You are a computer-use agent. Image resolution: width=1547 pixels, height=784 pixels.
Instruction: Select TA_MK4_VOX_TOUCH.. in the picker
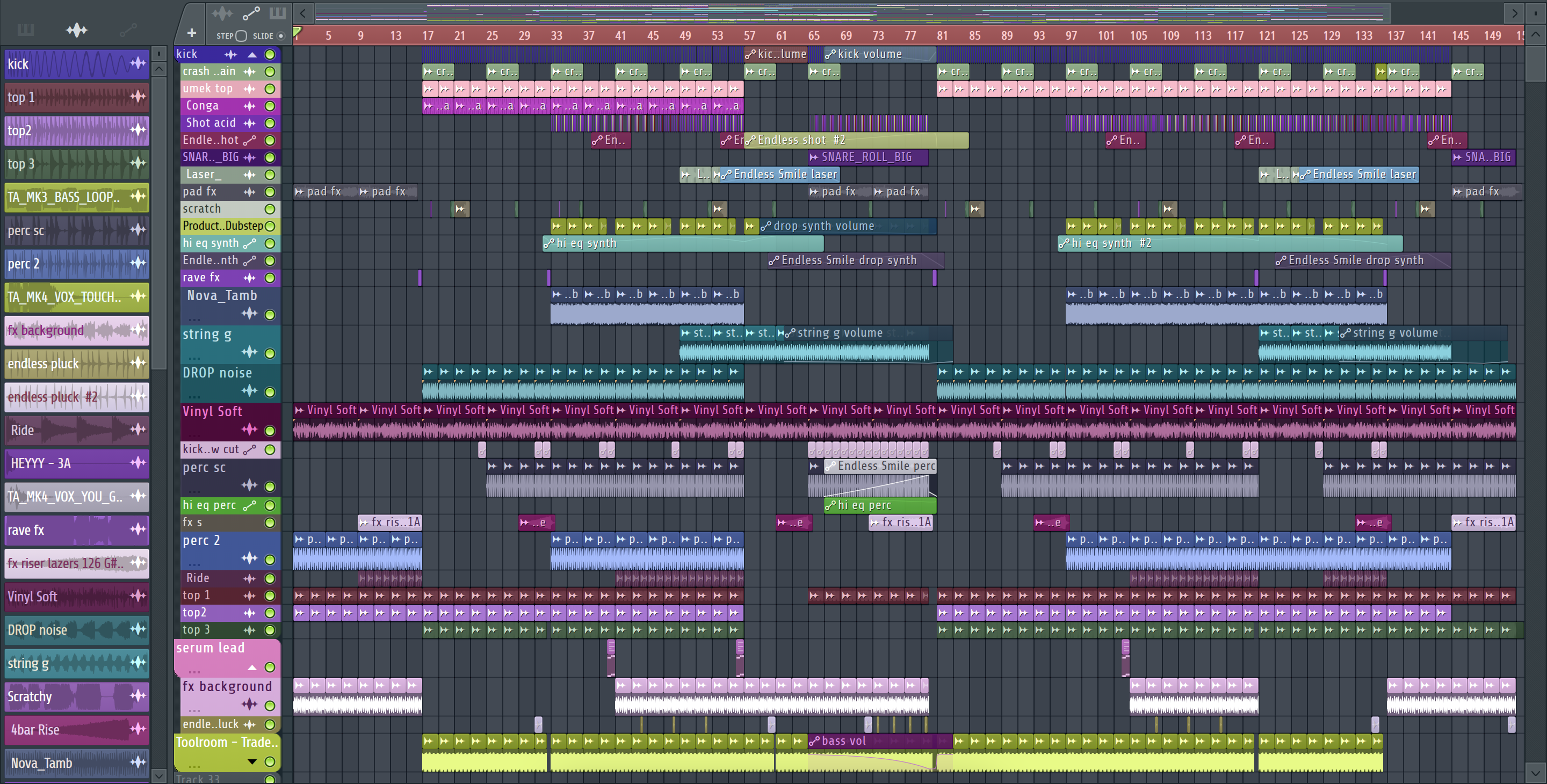point(76,296)
